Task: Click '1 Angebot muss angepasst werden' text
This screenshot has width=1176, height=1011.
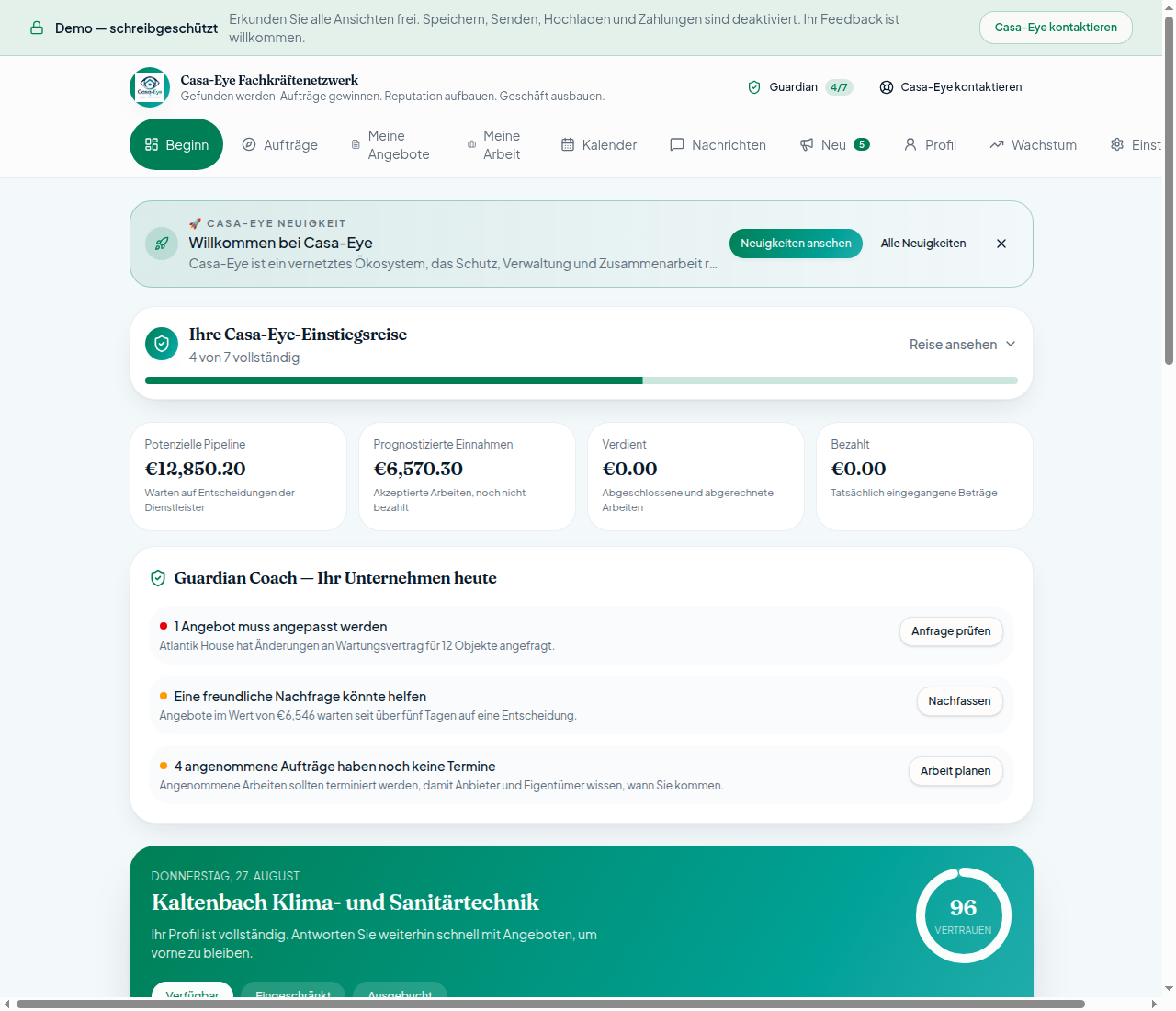Action: click(x=280, y=627)
